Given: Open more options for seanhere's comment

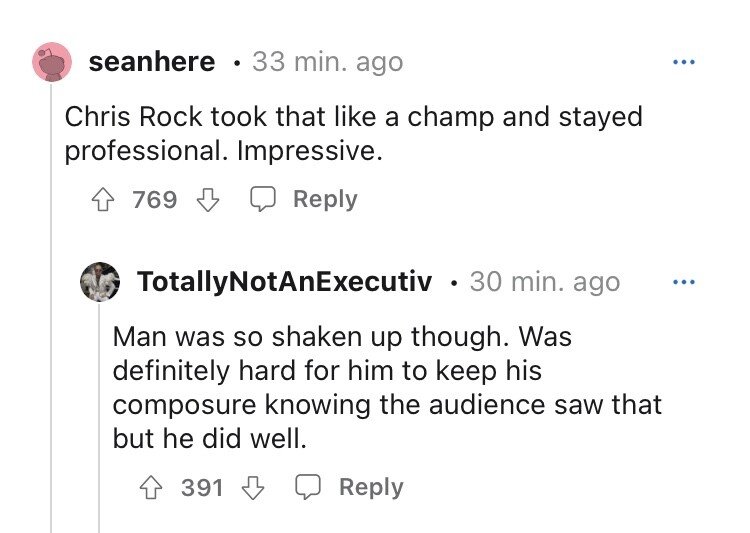Looking at the screenshot, I should pyautogui.click(x=683, y=62).
